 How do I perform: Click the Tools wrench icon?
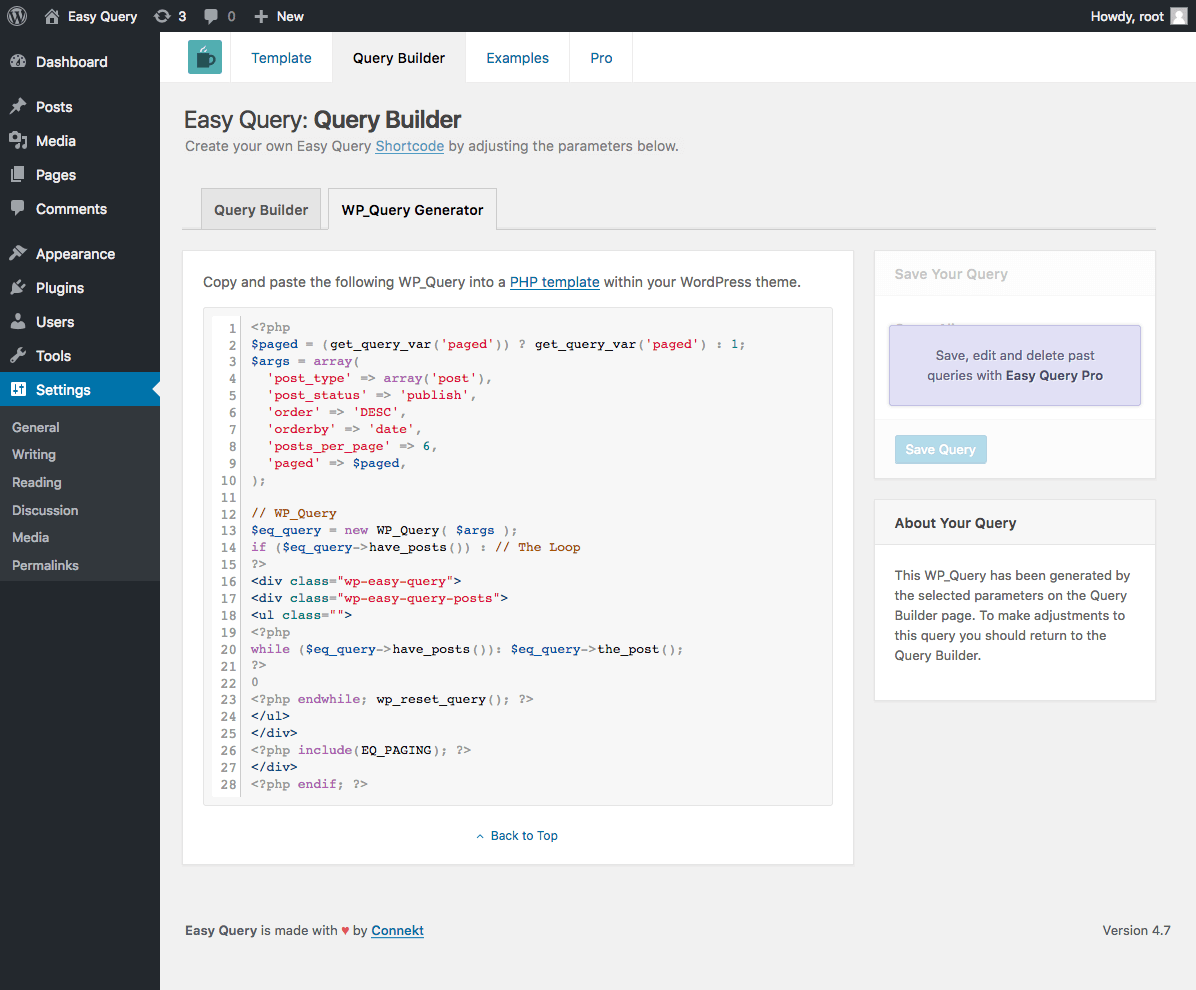coord(18,355)
